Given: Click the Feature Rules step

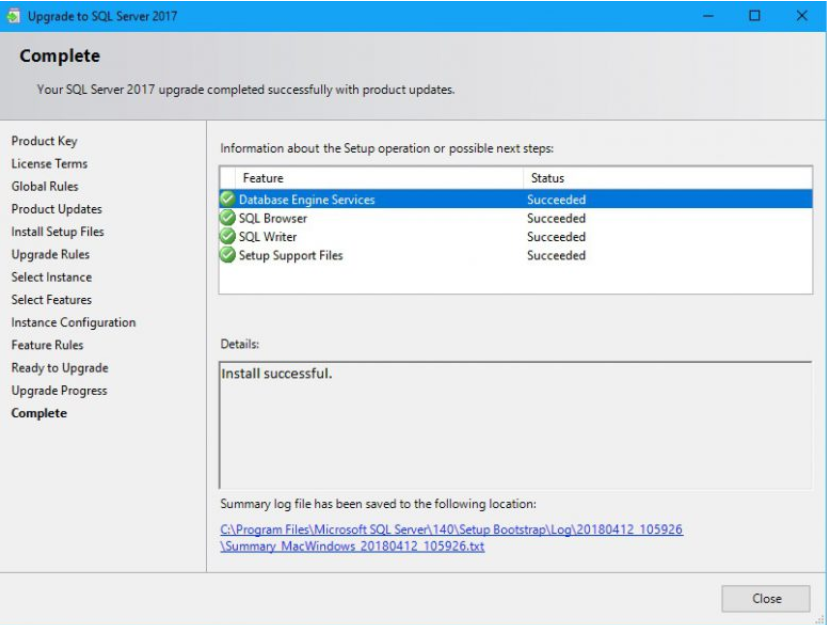Looking at the screenshot, I should 47,345.
